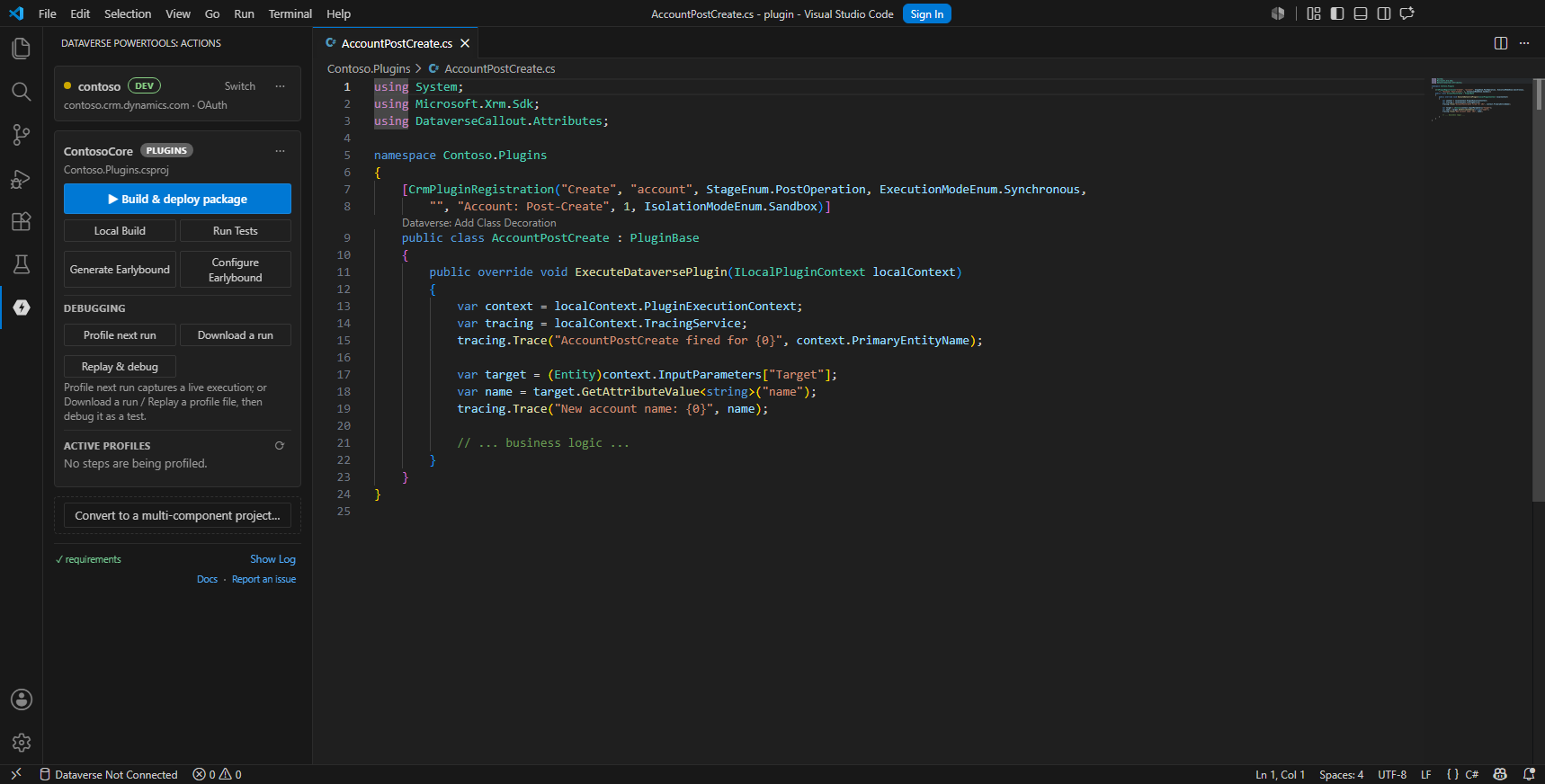Click the VS Code logo icon
Viewport: 1545px width, 784px height.
(x=16, y=13)
